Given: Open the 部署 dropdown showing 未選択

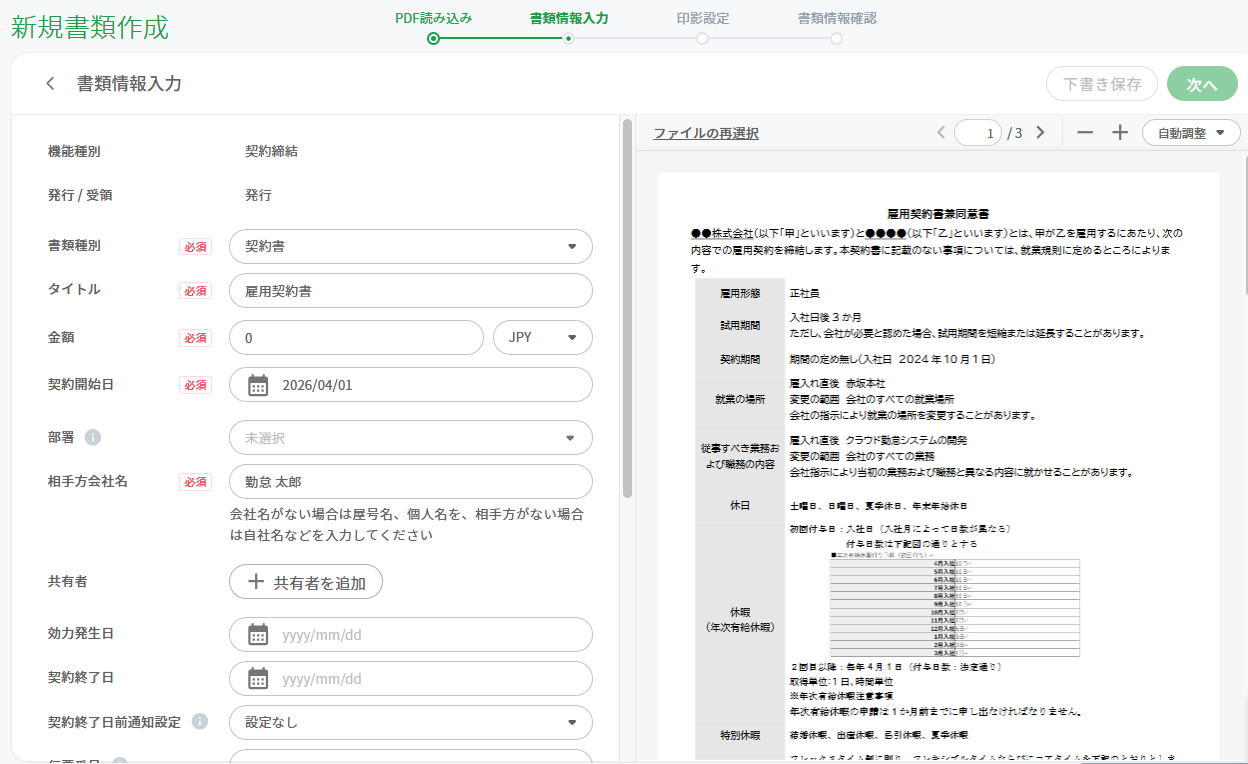Looking at the screenshot, I should coord(411,438).
